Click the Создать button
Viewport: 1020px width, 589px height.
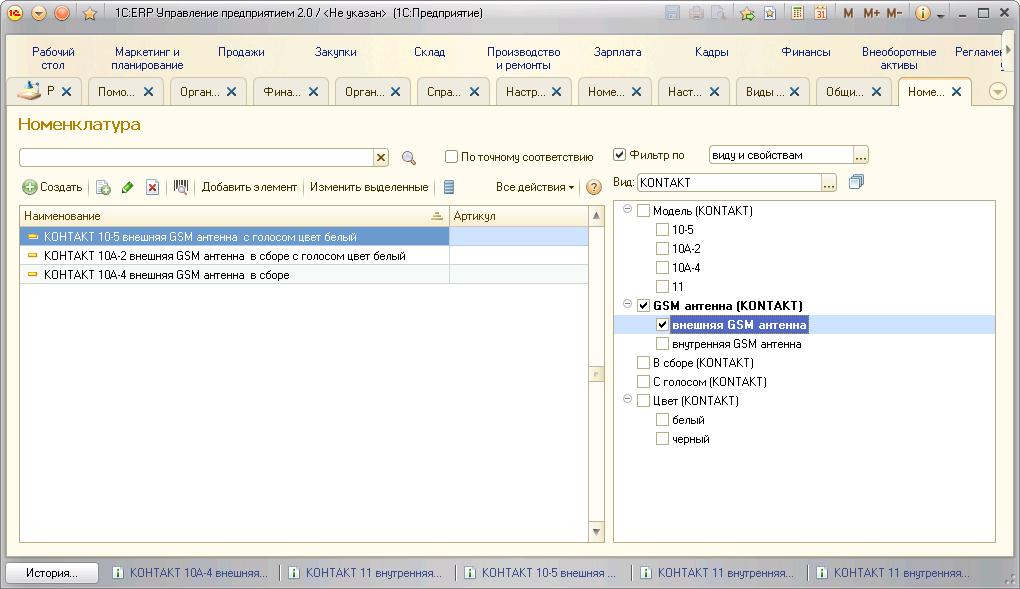53,187
